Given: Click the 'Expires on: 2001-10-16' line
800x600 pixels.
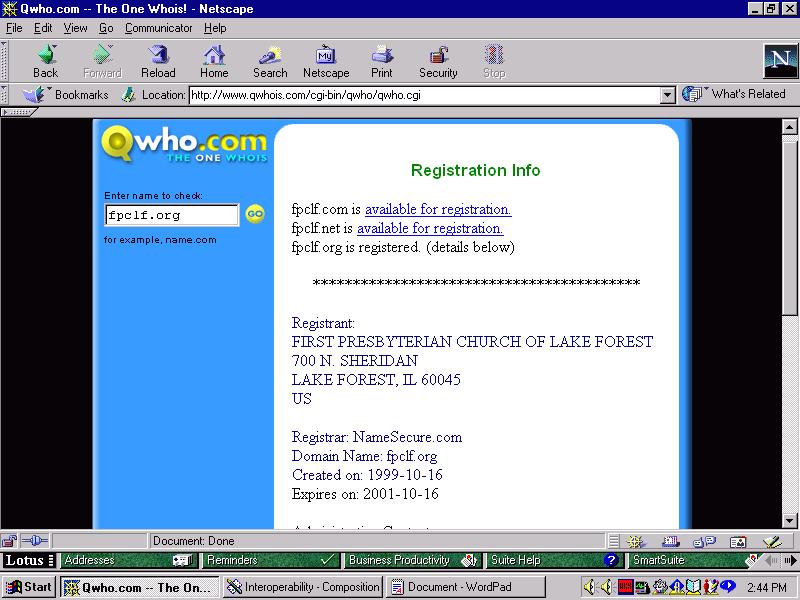Looking at the screenshot, I should pos(365,493).
